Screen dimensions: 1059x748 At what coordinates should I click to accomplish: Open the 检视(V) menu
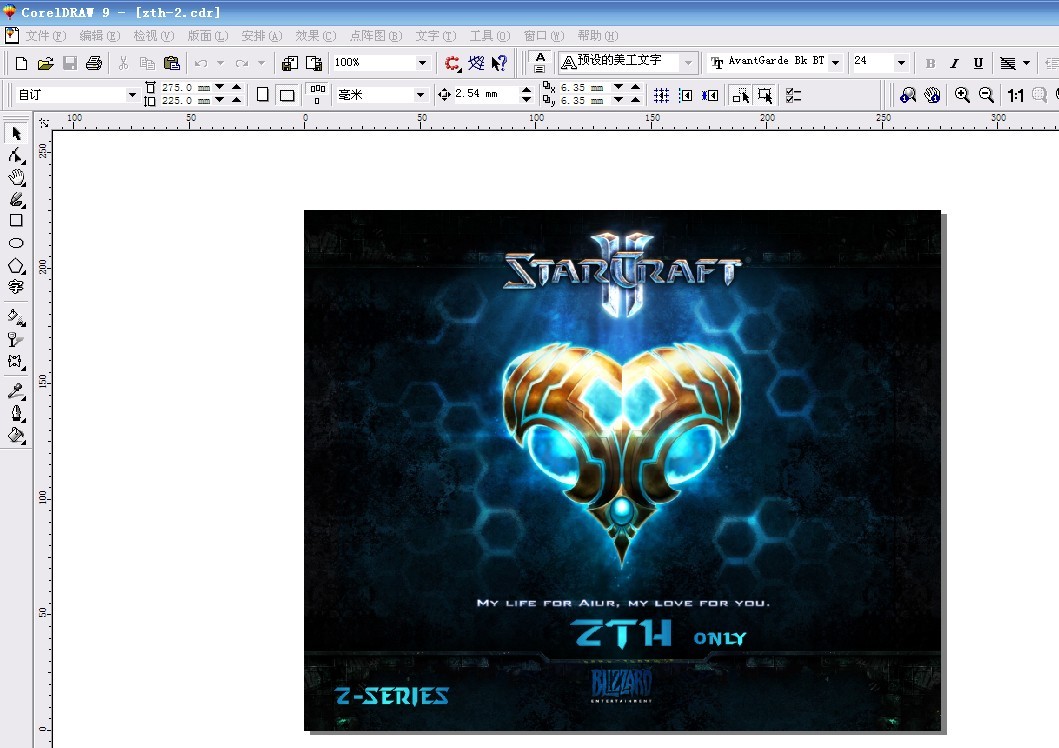[x=153, y=36]
